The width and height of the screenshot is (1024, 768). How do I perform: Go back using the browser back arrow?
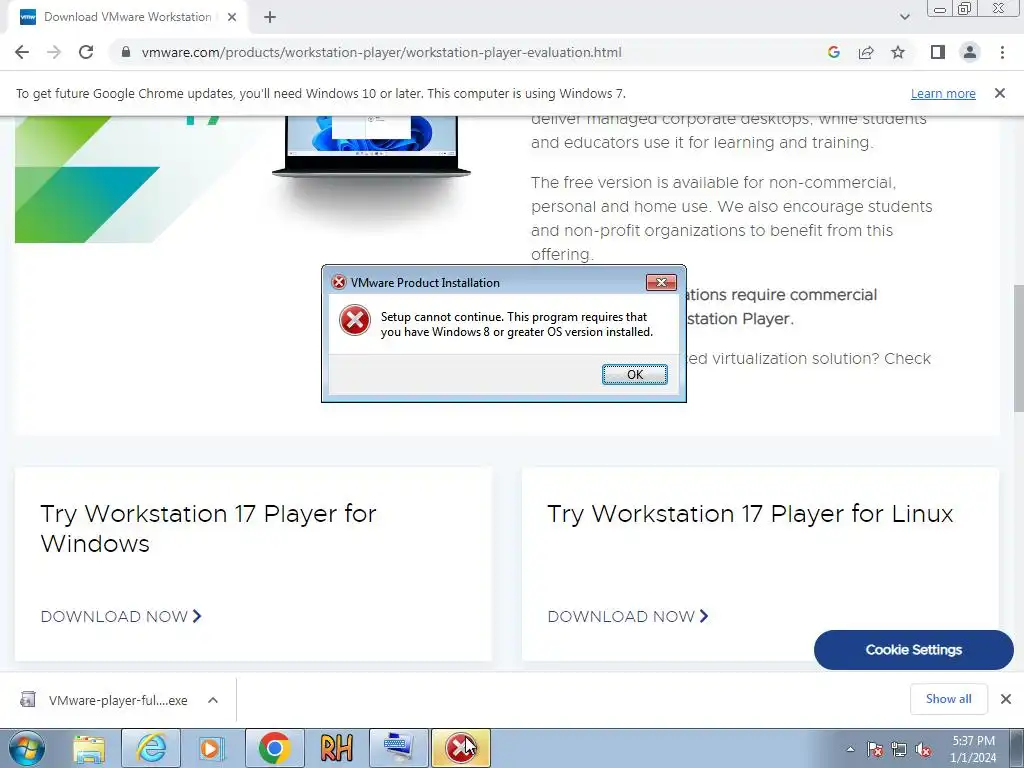point(22,52)
